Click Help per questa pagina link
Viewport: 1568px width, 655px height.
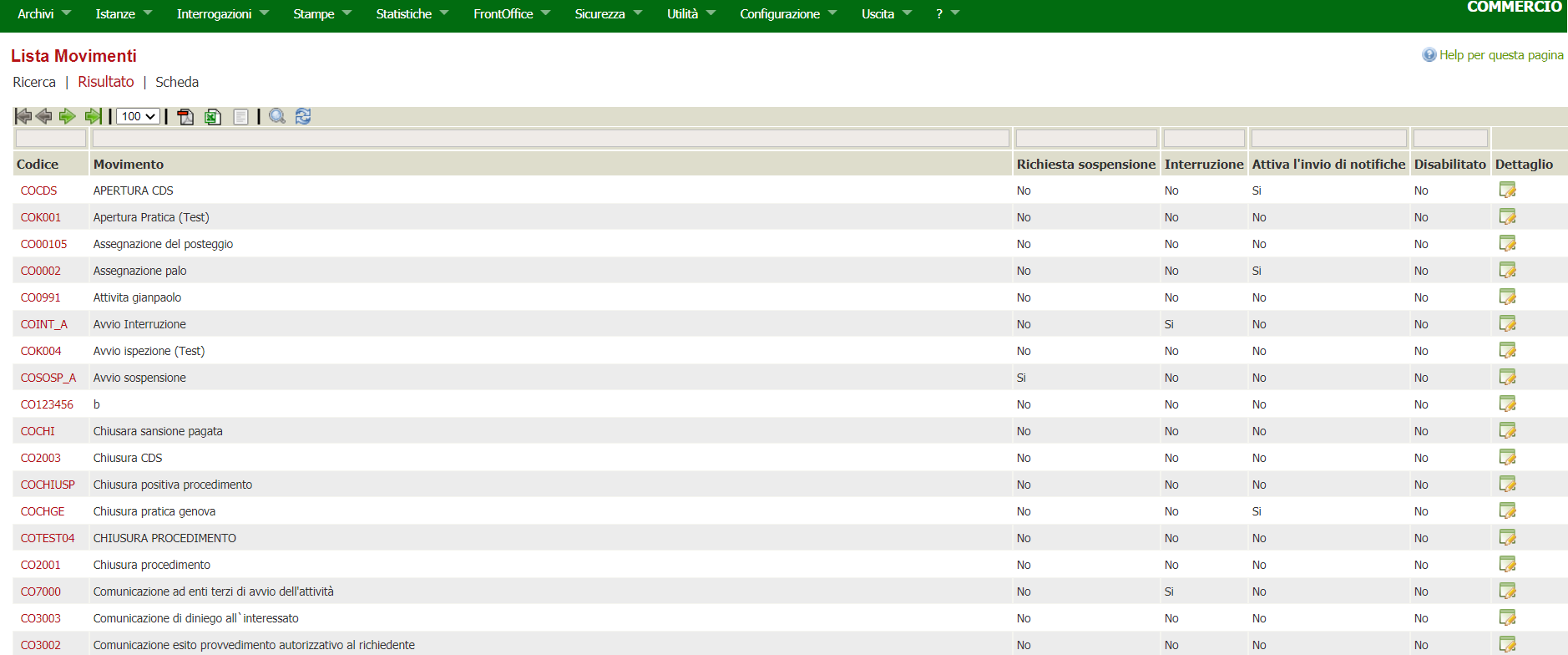1500,55
